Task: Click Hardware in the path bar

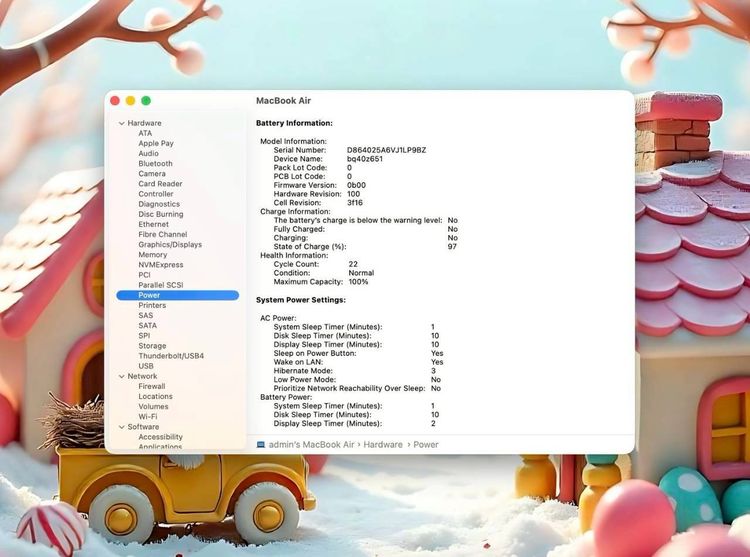Action: pyautogui.click(x=383, y=445)
